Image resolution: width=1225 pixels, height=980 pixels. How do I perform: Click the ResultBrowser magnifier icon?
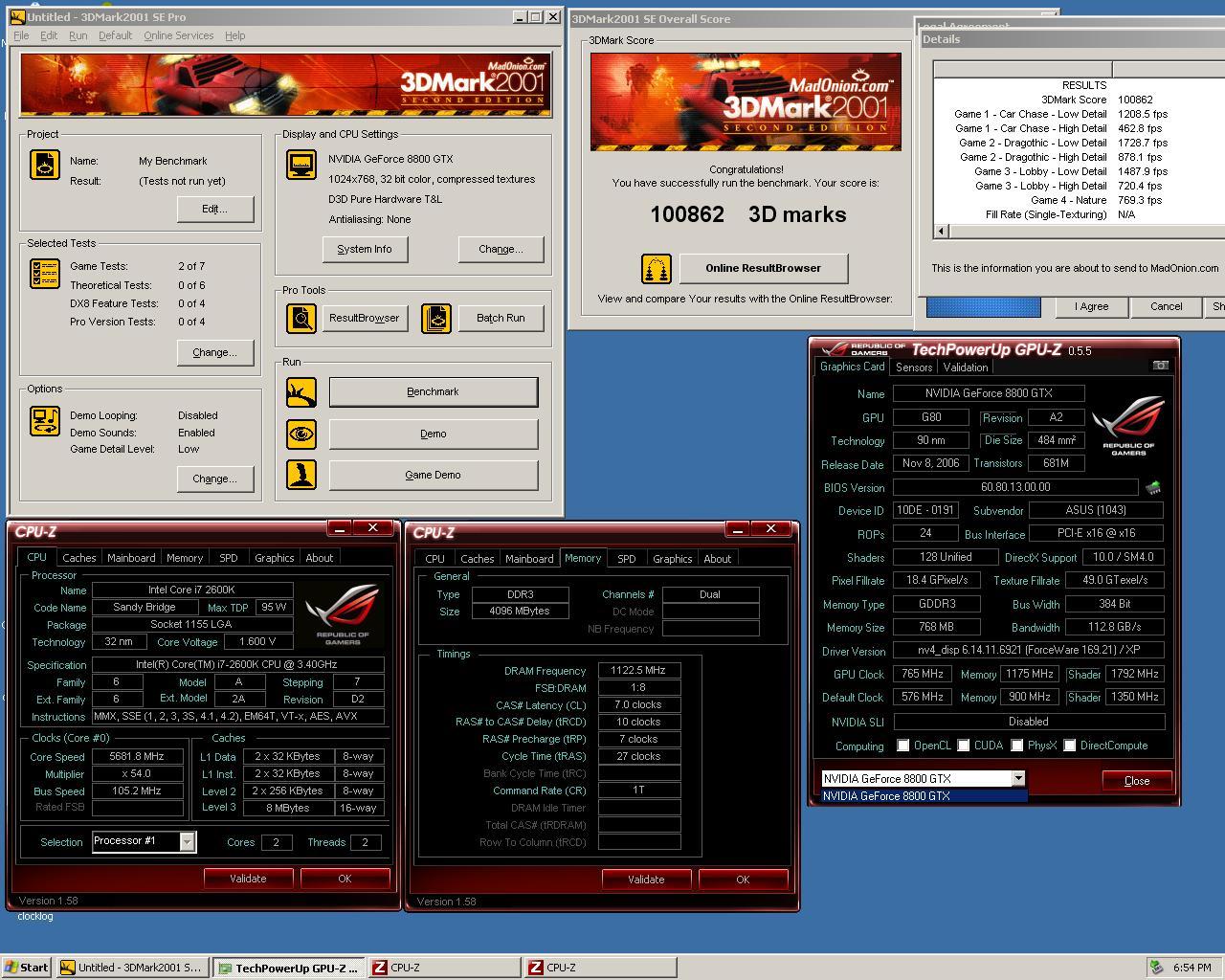point(301,318)
